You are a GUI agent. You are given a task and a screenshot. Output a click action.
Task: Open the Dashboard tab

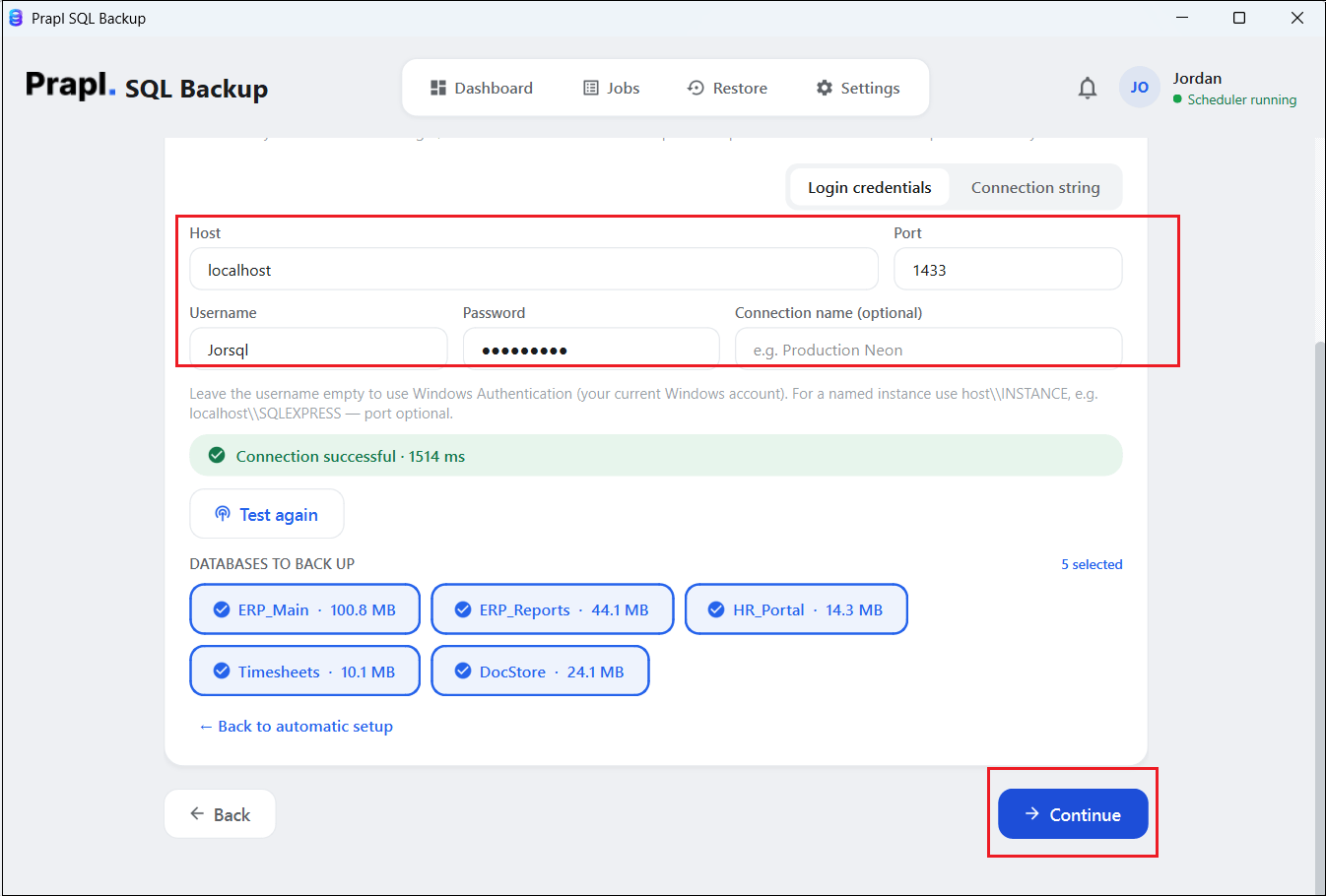tap(482, 88)
